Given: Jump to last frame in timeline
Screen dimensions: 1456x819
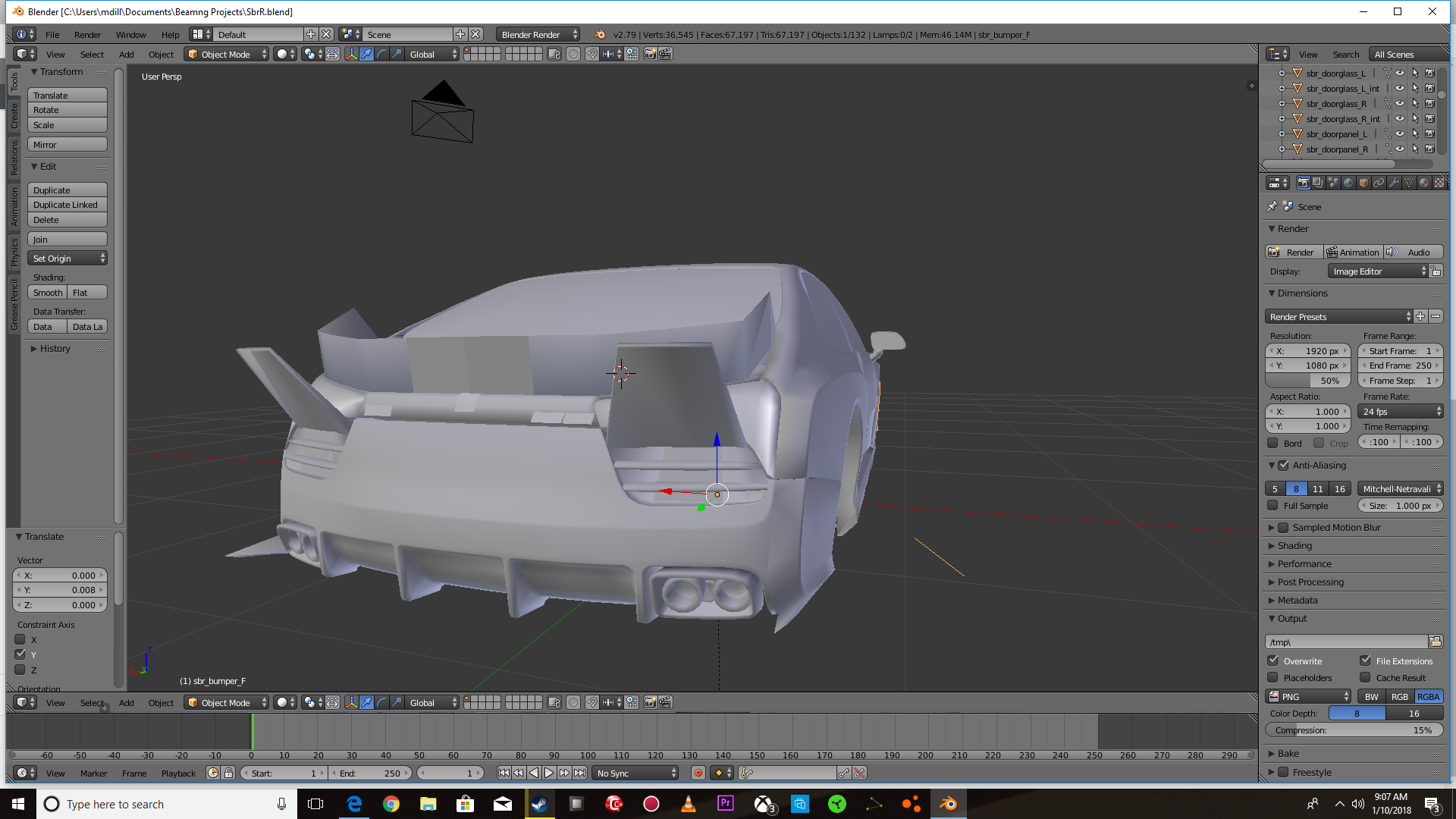Looking at the screenshot, I should (x=579, y=773).
